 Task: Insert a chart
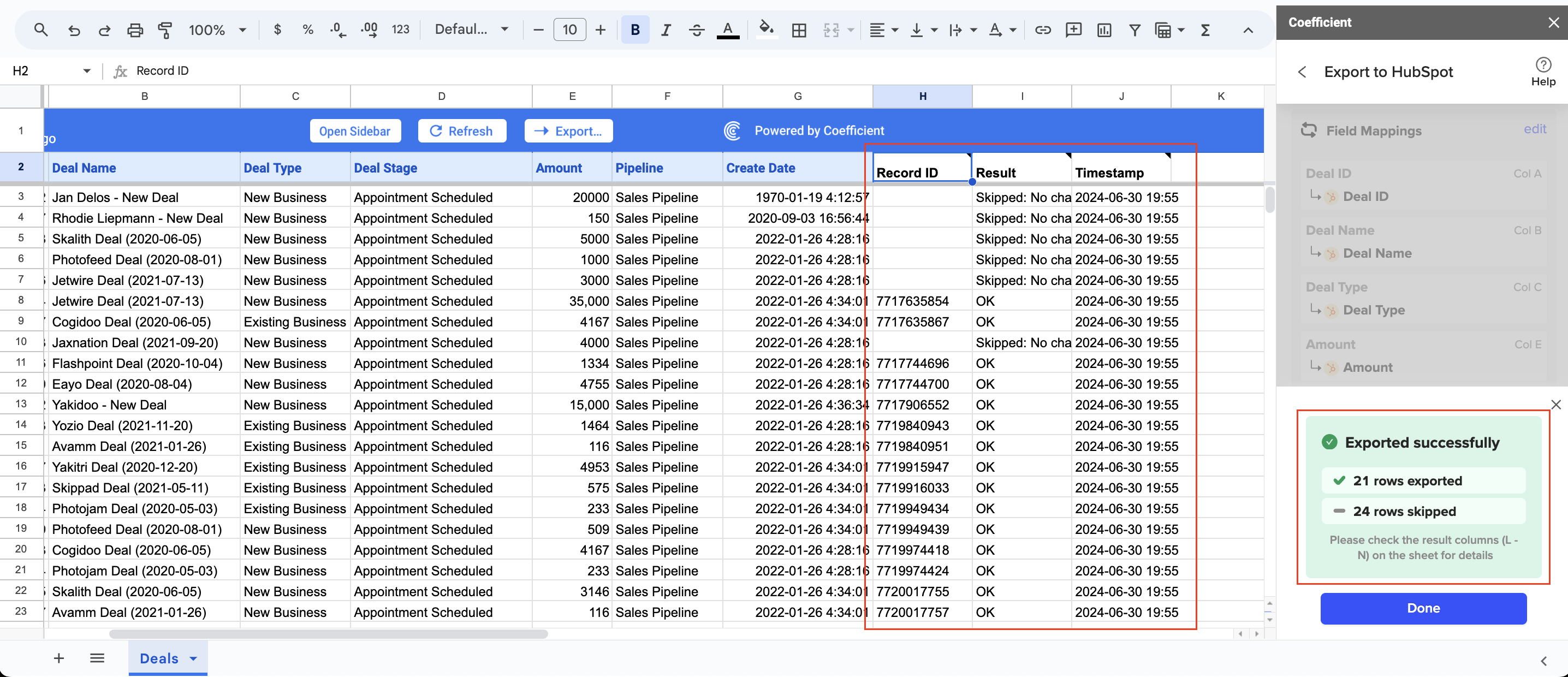tap(1103, 29)
